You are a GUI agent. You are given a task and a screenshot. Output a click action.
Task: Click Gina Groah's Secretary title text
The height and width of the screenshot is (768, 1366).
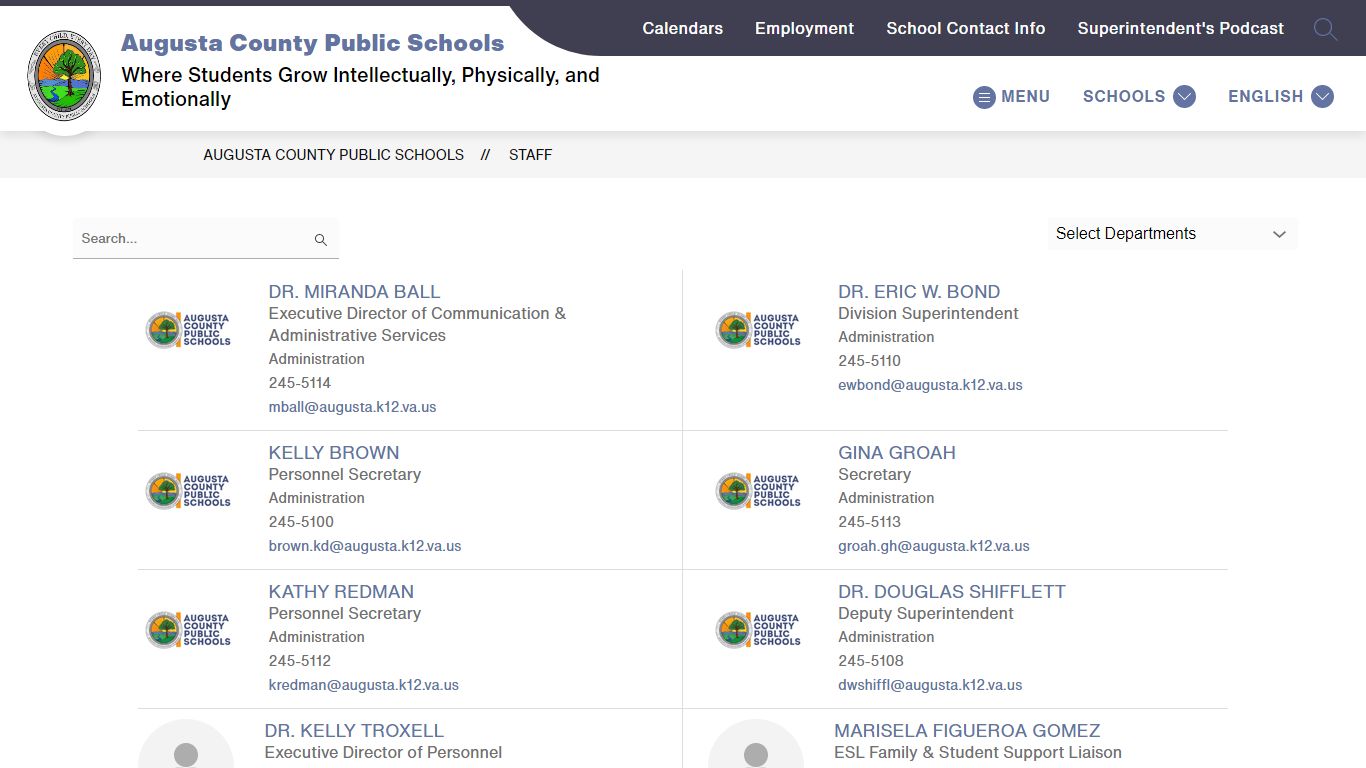[x=874, y=475]
